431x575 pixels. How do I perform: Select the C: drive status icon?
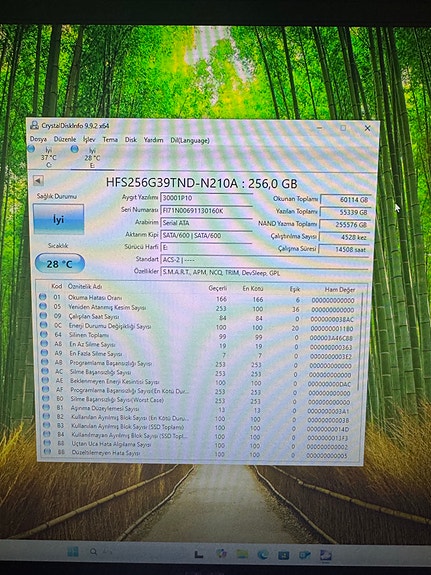pos(31,149)
